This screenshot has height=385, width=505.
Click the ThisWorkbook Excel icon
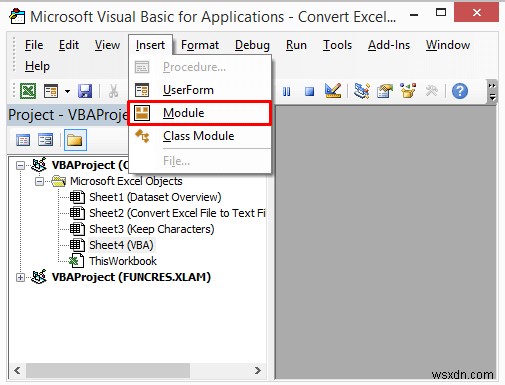pyautogui.click(x=76, y=261)
